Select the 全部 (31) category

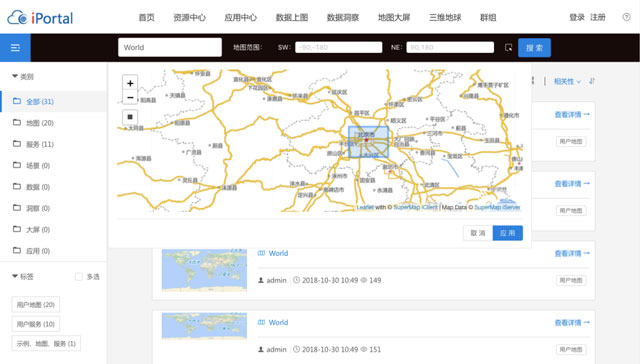[53, 102]
